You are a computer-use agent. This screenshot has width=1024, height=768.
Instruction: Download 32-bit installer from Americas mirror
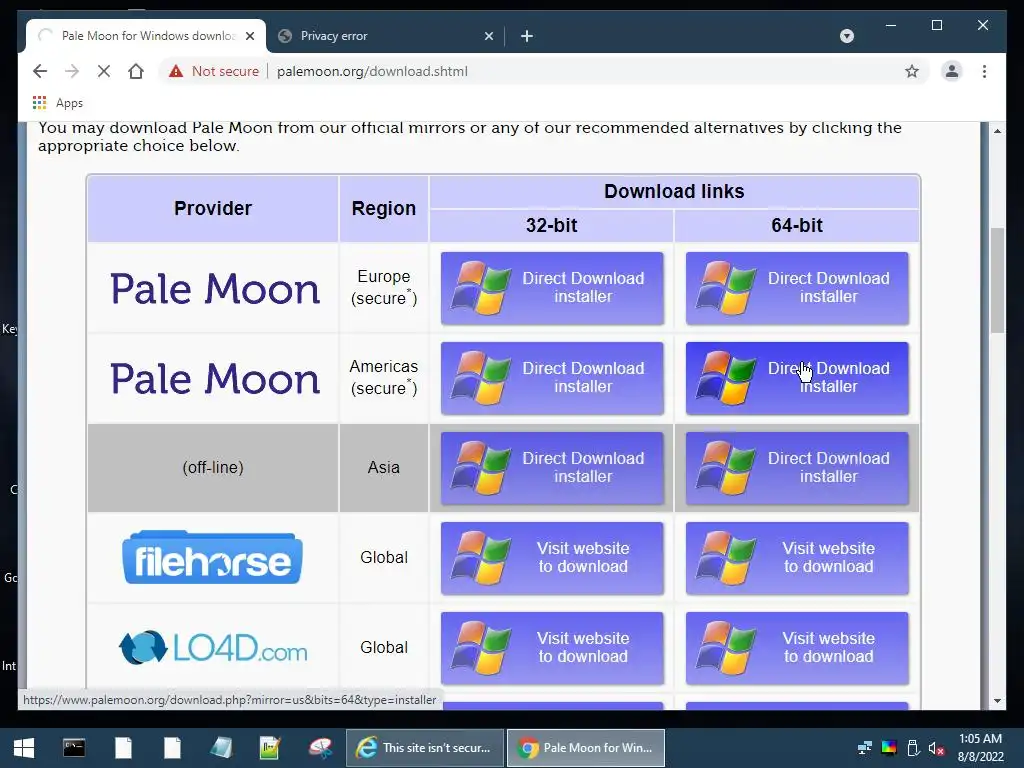(552, 378)
